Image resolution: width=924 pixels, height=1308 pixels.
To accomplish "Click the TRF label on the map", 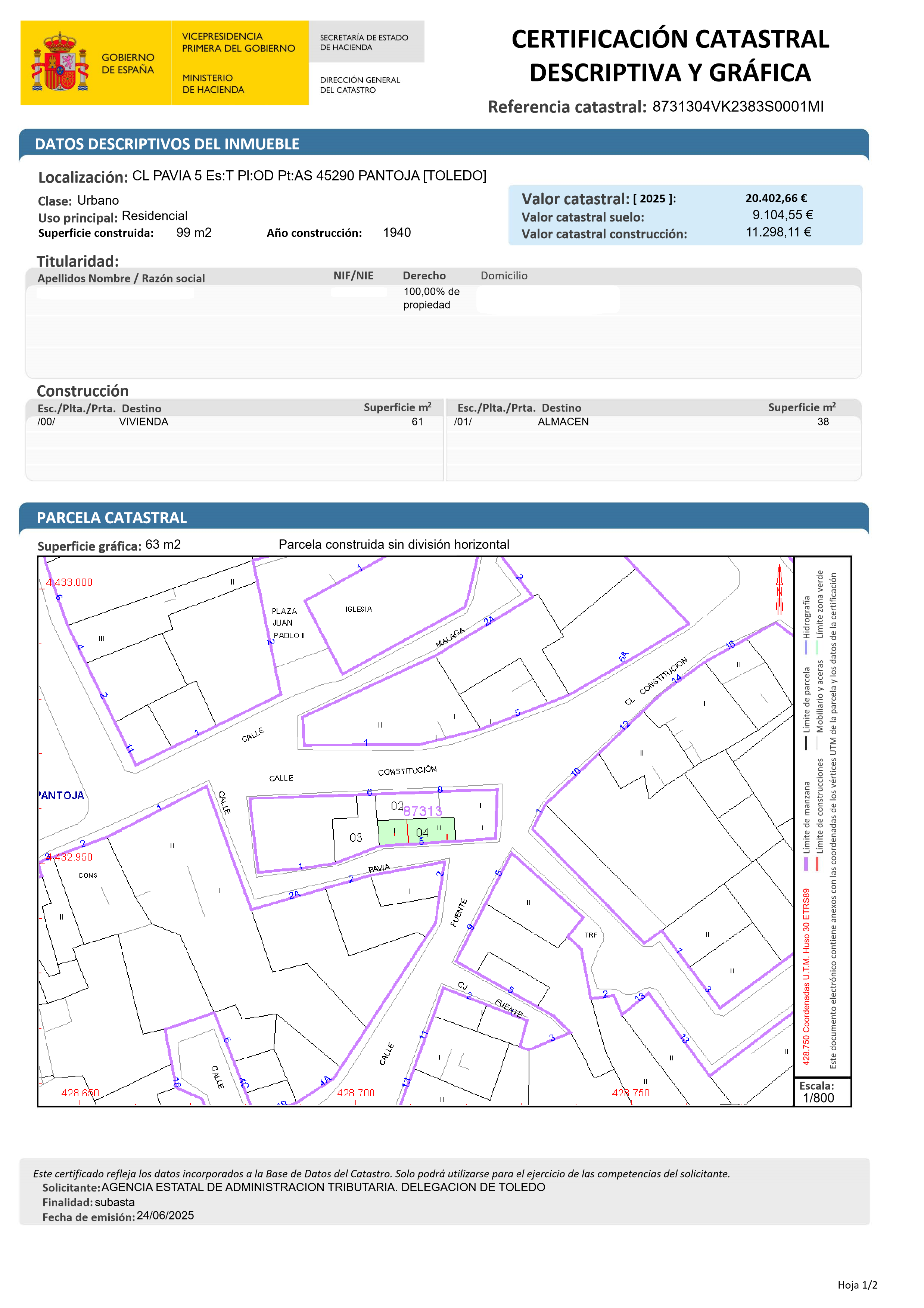I will [x=591, y=935].
